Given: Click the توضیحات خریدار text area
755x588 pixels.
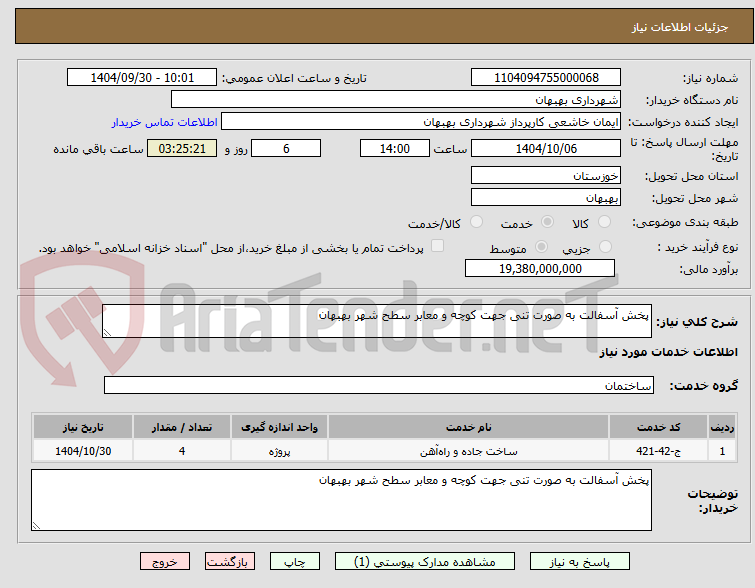Looking at the screenshot, I should click(341, 500).
